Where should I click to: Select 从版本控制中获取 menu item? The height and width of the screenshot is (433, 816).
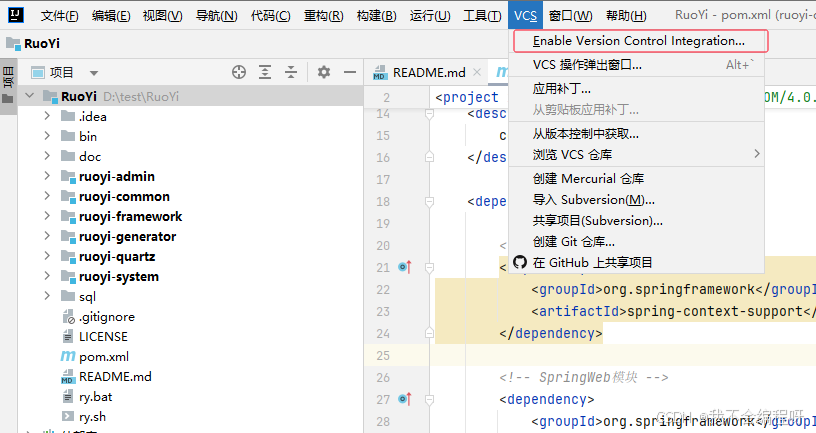636,134
